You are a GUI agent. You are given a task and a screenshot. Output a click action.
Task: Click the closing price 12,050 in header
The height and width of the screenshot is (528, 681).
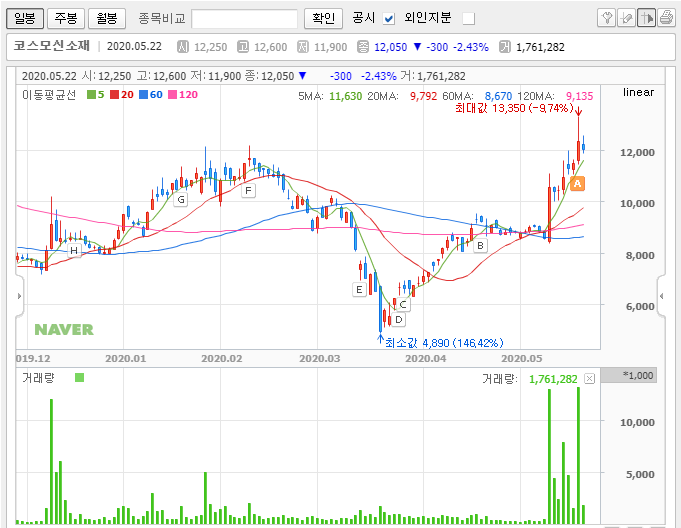coord(390,47)
